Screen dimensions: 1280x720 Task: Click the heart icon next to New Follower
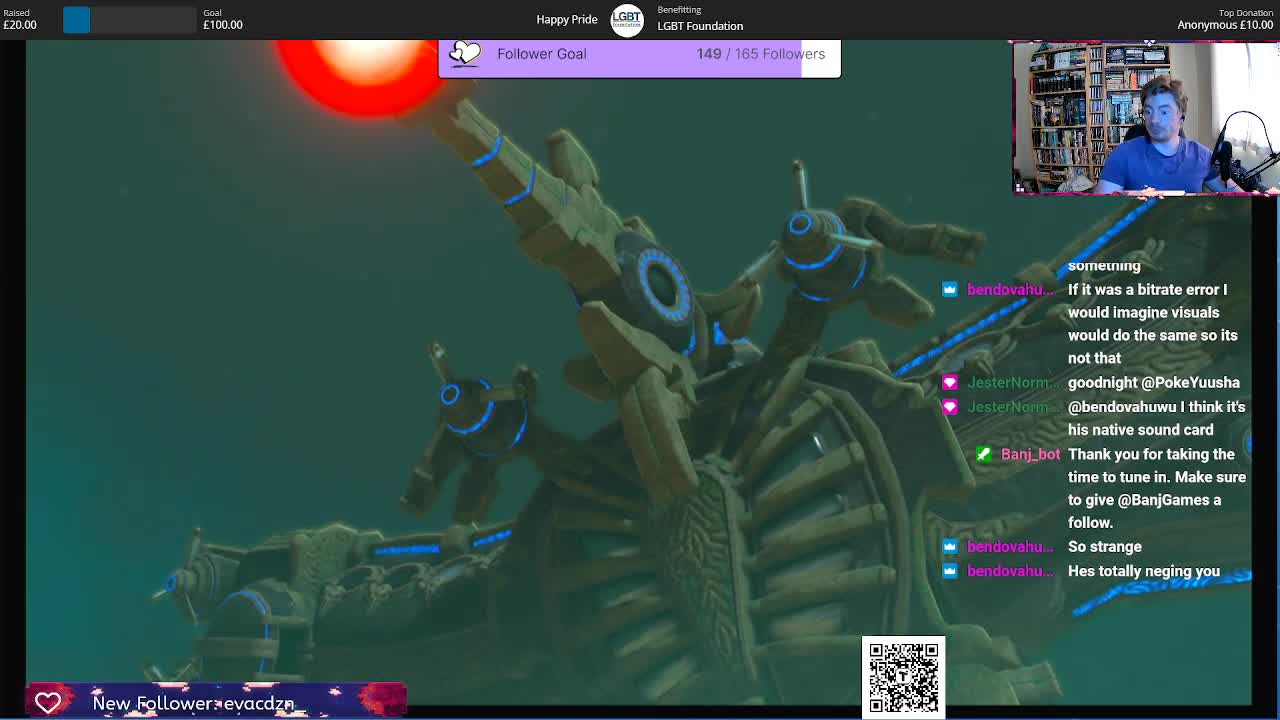[x=47, y=702]
